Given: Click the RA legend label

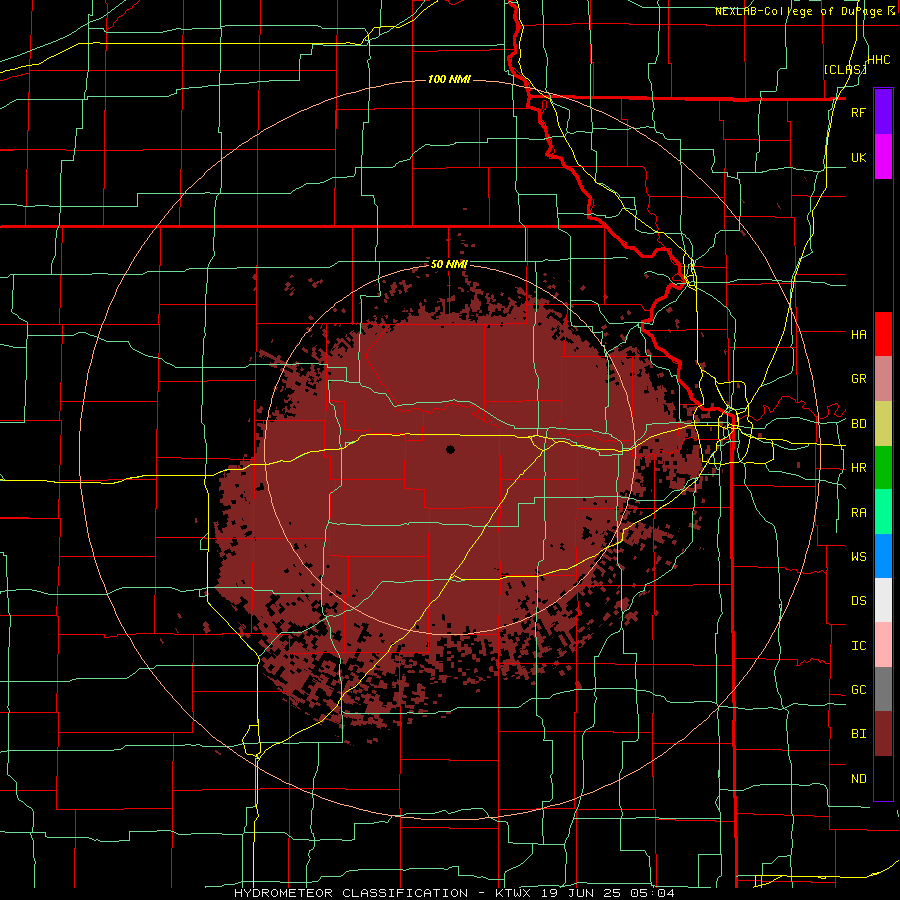Looking at the screenshot, I should [x=858, y=513].
